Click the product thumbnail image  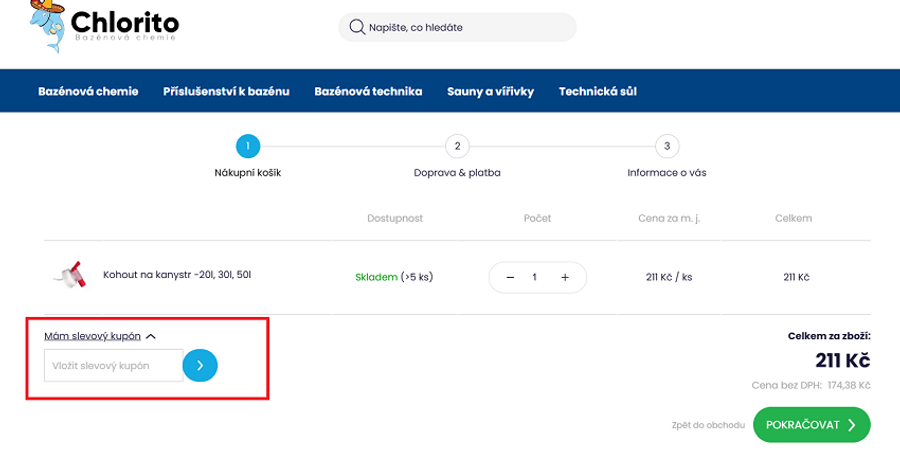pos(67,274)
